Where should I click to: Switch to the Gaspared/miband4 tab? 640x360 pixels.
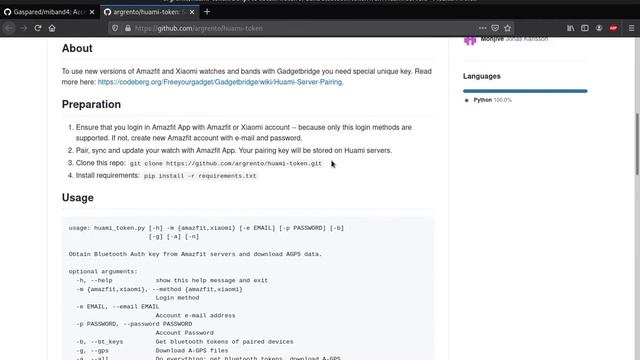49,12
